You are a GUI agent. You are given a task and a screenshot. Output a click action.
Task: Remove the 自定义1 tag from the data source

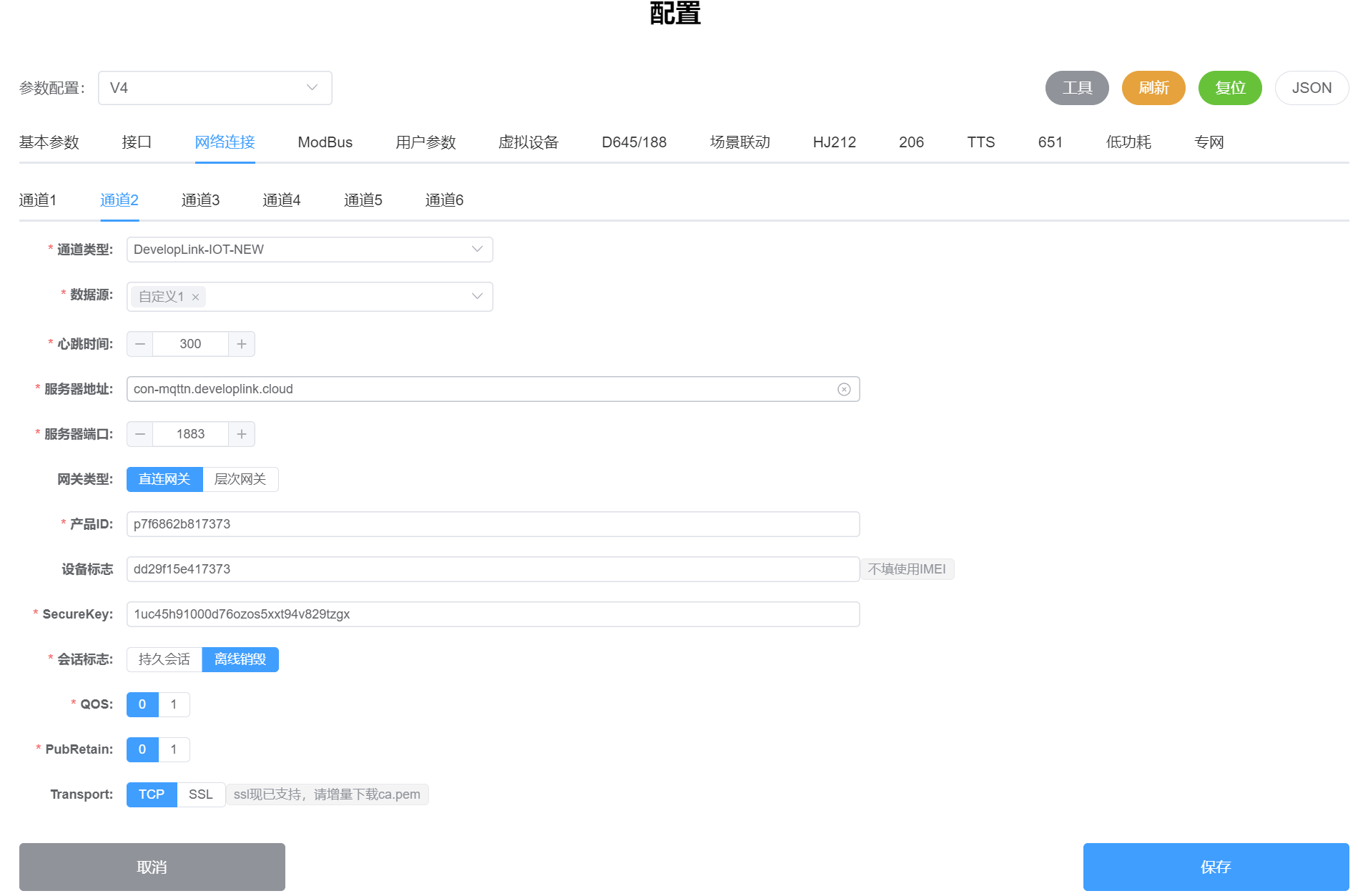195,297
